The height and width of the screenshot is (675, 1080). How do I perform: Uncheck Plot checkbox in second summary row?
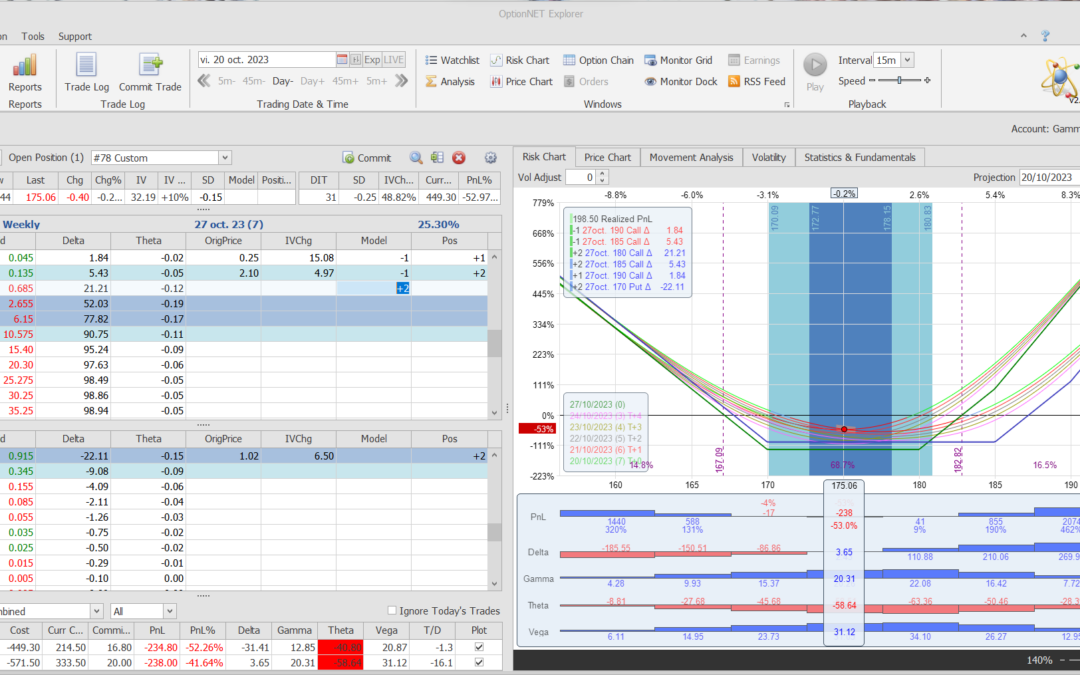coord(480,662)
